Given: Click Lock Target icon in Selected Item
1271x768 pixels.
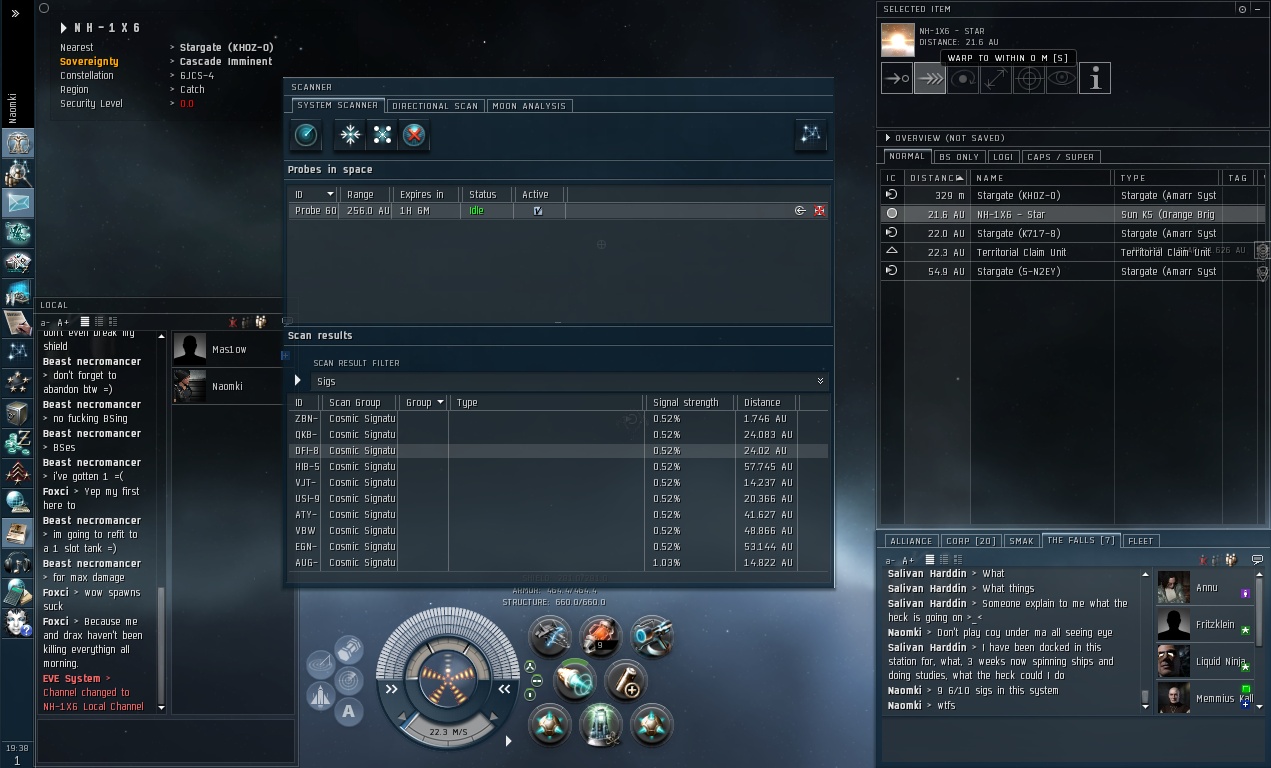Looking at the screenshot, I should pyautogui.click(x=1029, y=78).
